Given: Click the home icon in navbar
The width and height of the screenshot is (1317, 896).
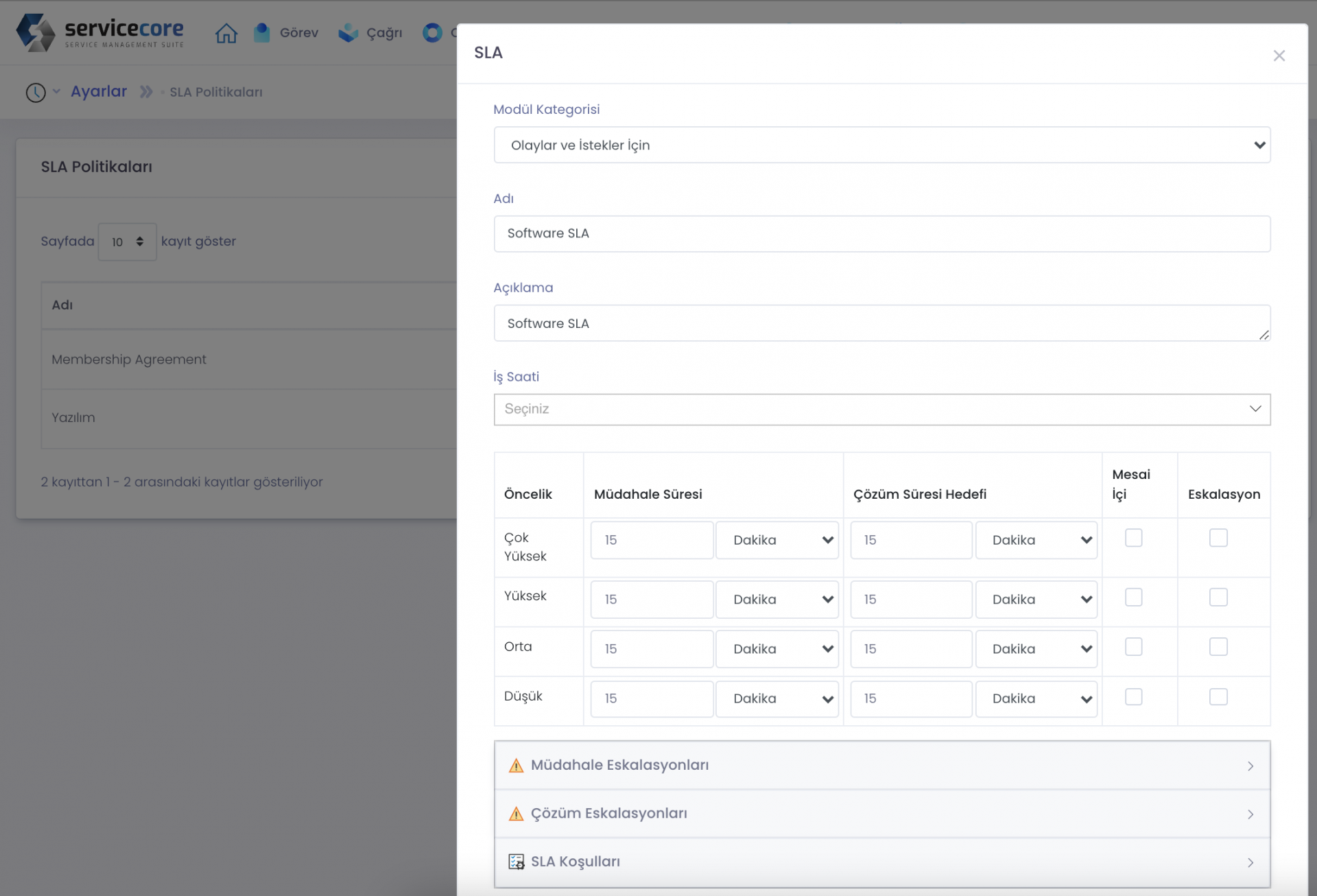Looking at the screenshot, I should (x=226, y=33).
